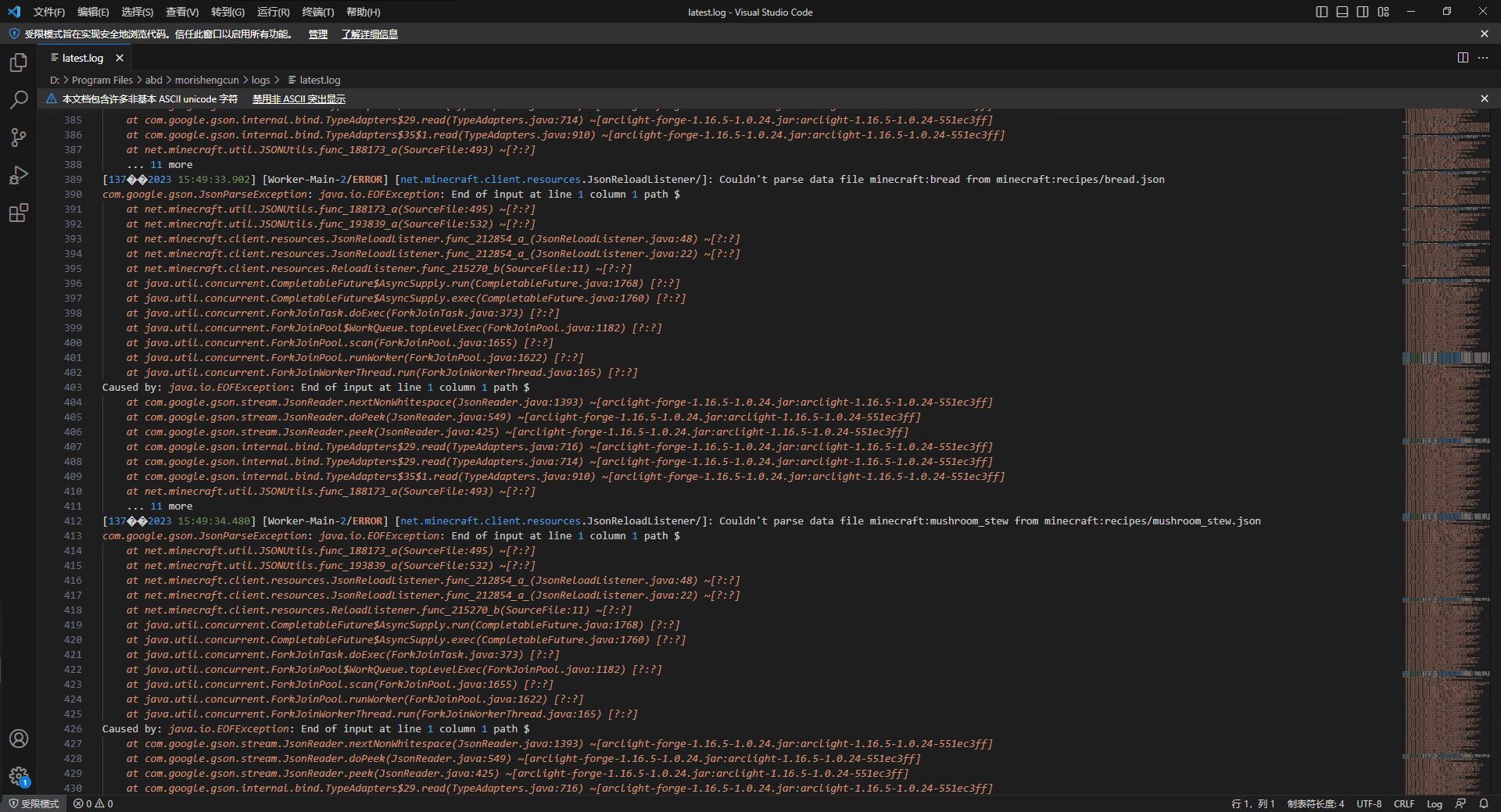The image size is (1501, 812).
Task: Open the Extensions view
Action: coord(19,213)
